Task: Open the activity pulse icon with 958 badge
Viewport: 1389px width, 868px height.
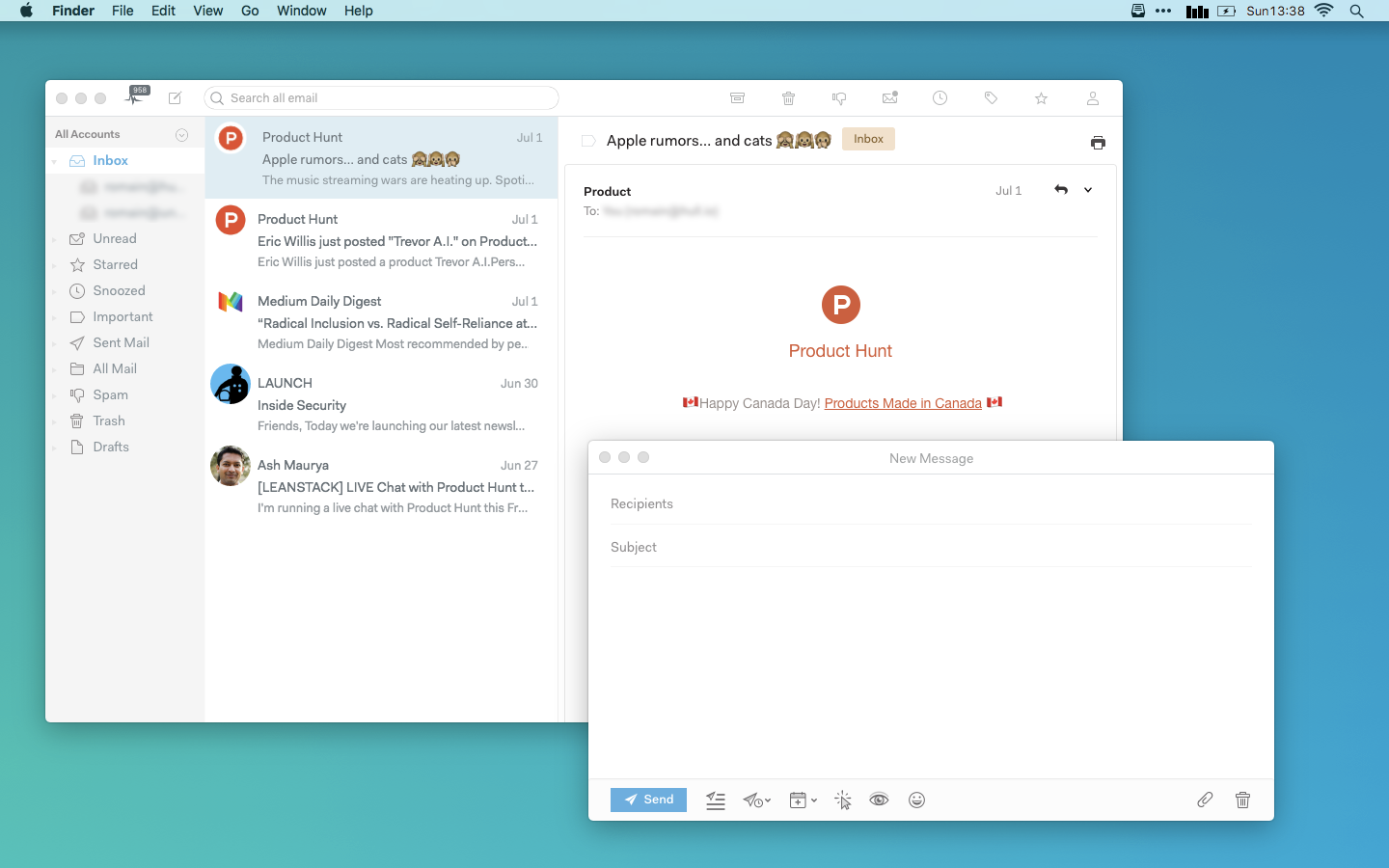Action: (x=136, y=96)
